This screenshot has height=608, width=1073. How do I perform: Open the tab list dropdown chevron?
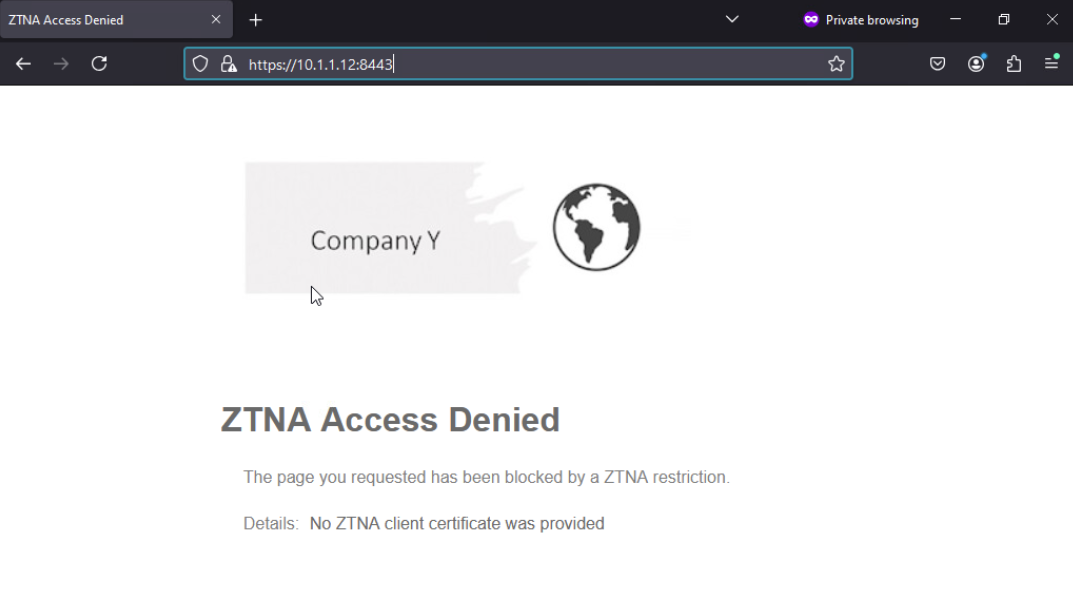point(731,19)
